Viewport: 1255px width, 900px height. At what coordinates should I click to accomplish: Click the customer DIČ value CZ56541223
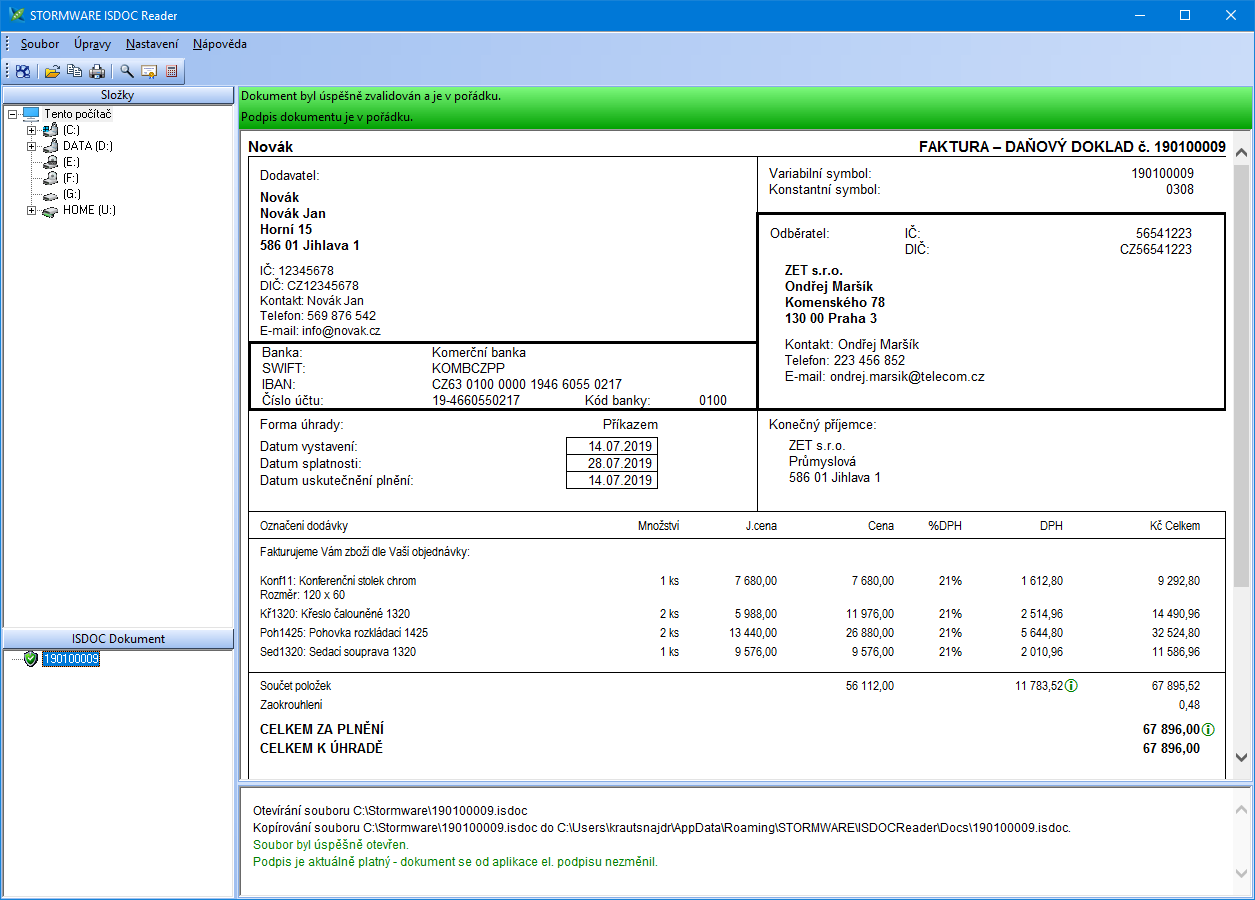tap(1156, 250)
